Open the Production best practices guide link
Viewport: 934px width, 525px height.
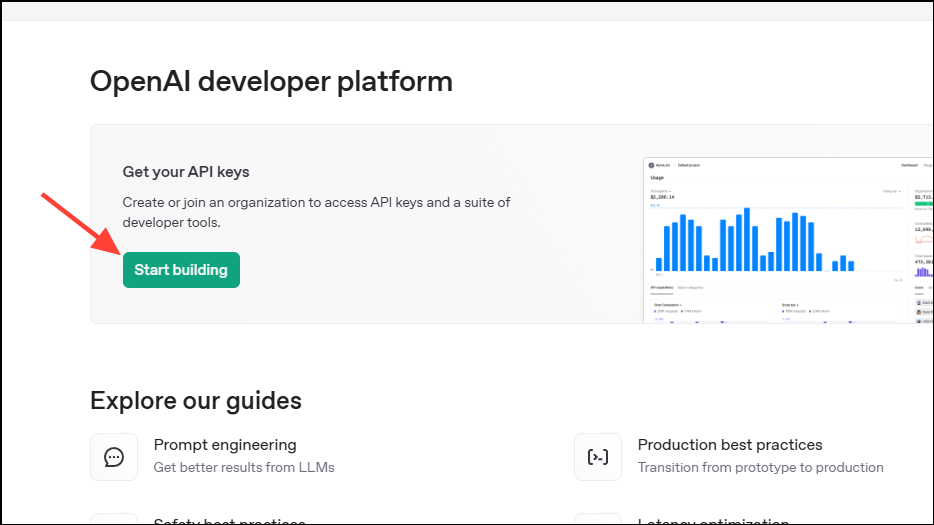730,445
